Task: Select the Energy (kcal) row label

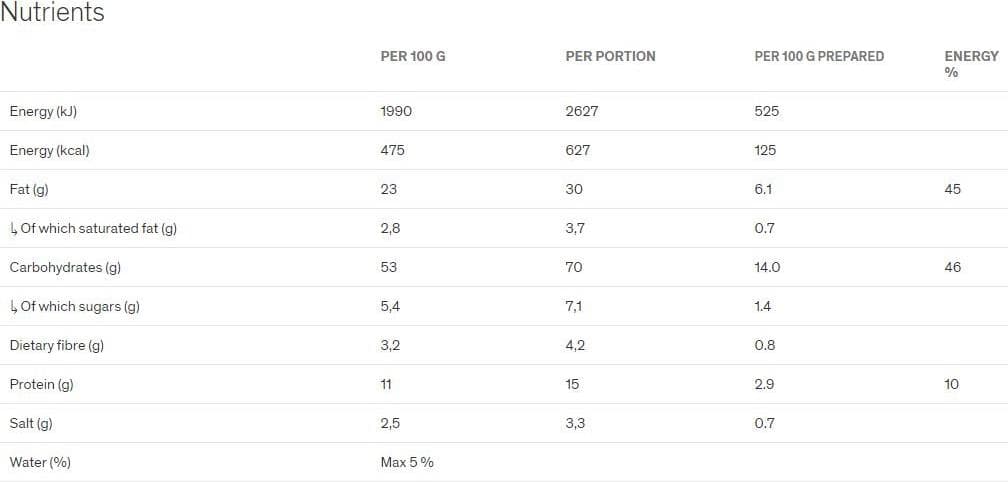Action: point(50,150)
